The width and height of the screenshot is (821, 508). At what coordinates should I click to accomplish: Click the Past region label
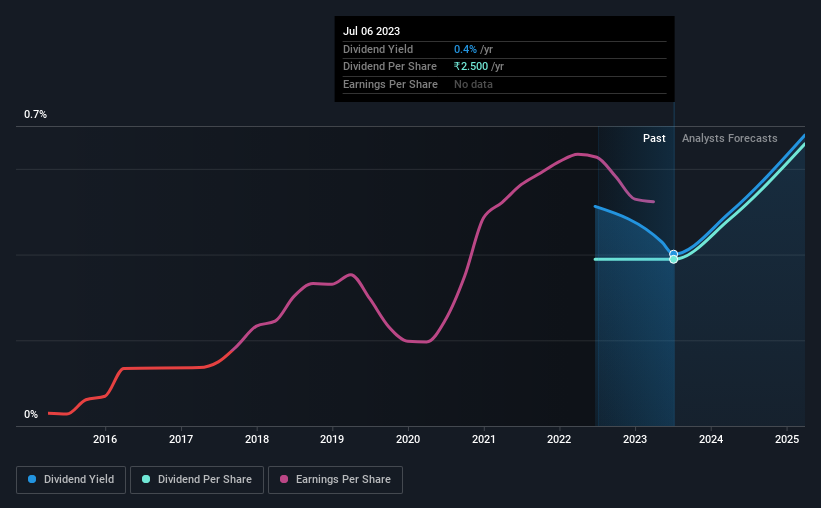click(654, 138)
